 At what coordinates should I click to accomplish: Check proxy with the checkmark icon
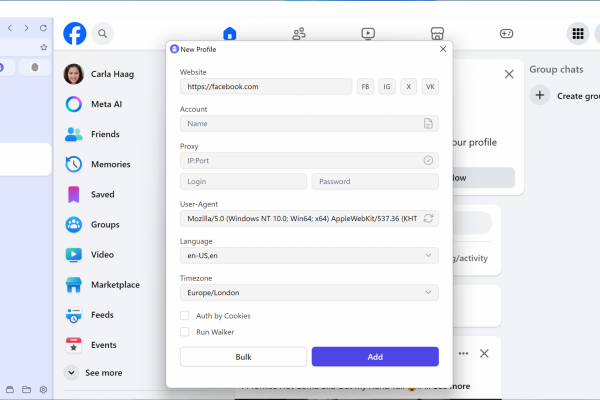pos(428,160)
